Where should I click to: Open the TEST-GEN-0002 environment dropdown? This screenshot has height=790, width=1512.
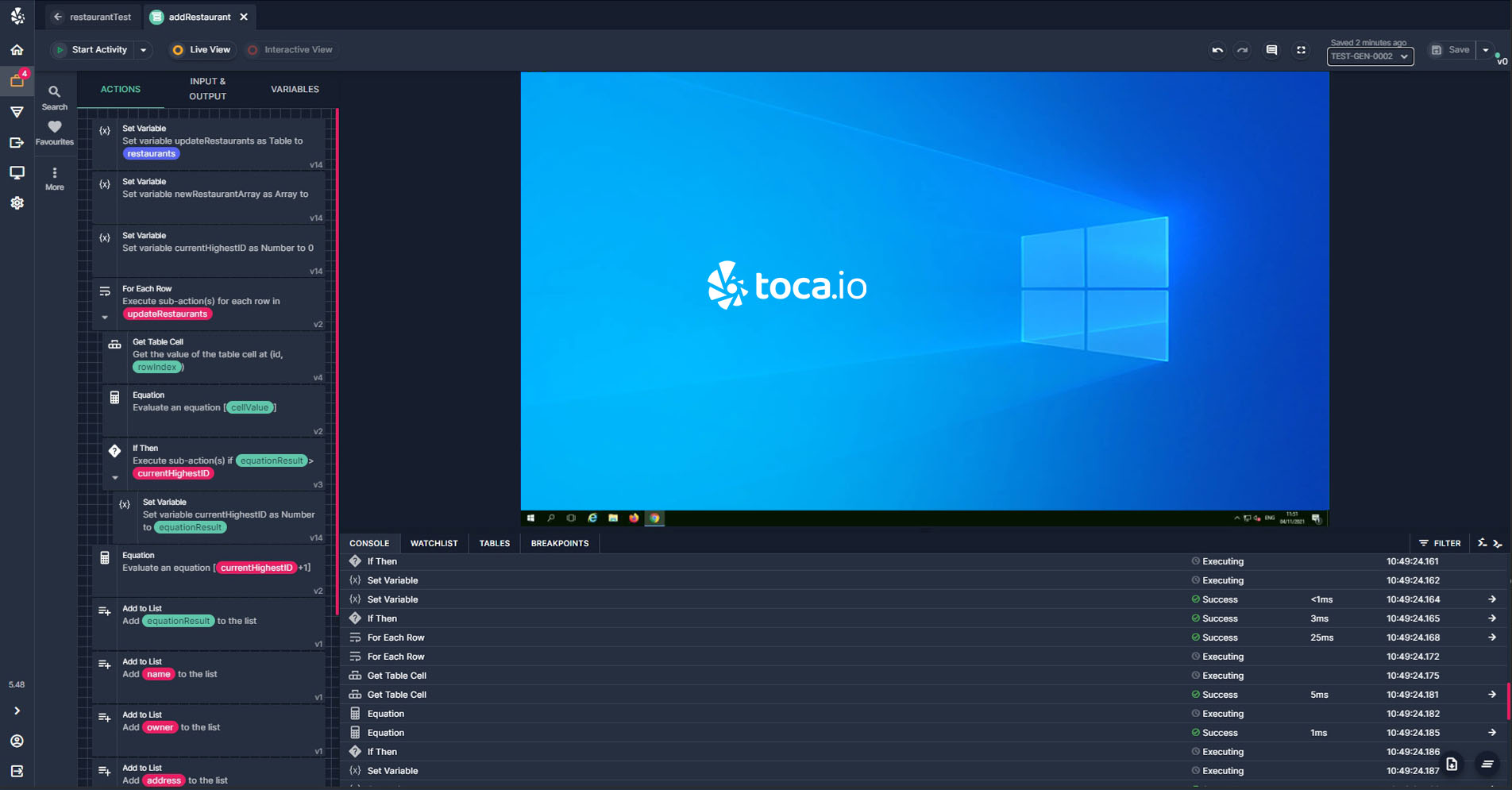[1370, 56]
